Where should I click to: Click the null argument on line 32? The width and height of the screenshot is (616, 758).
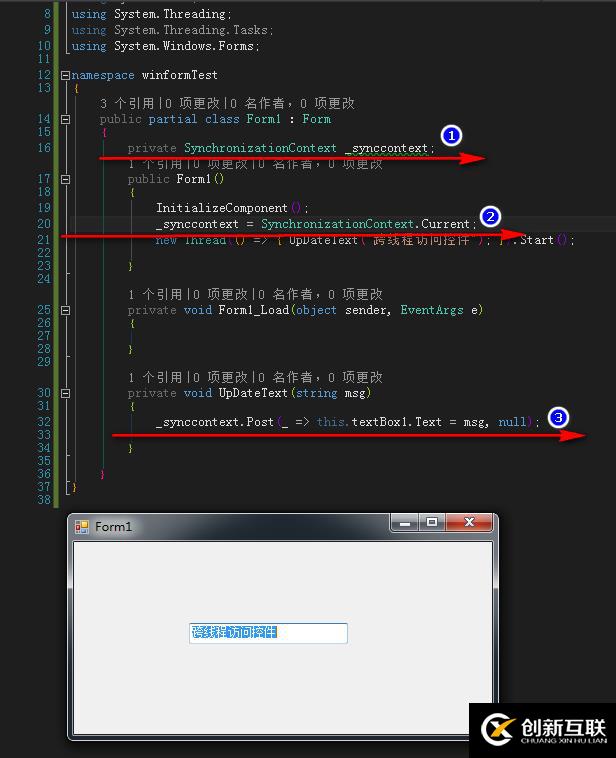point(512,422)
